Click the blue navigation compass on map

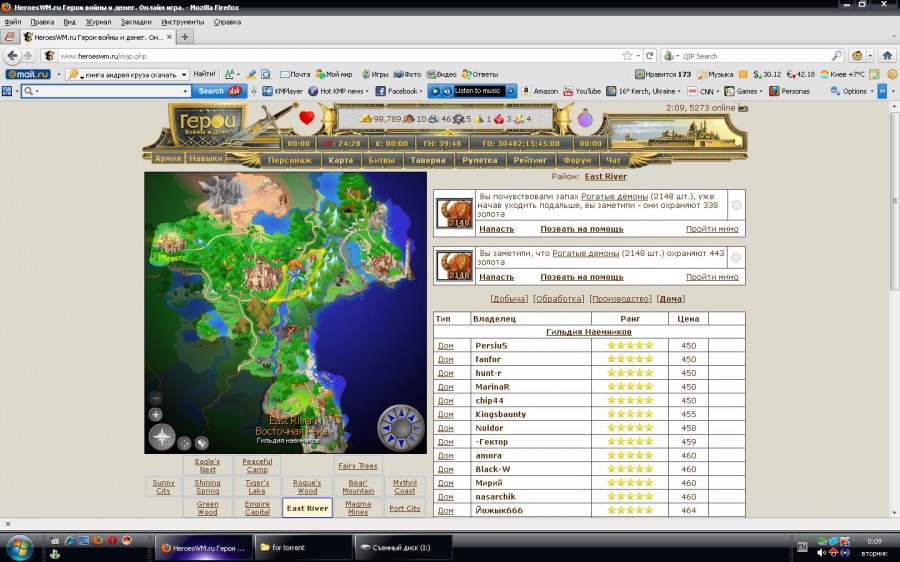(x=401, y=427)
